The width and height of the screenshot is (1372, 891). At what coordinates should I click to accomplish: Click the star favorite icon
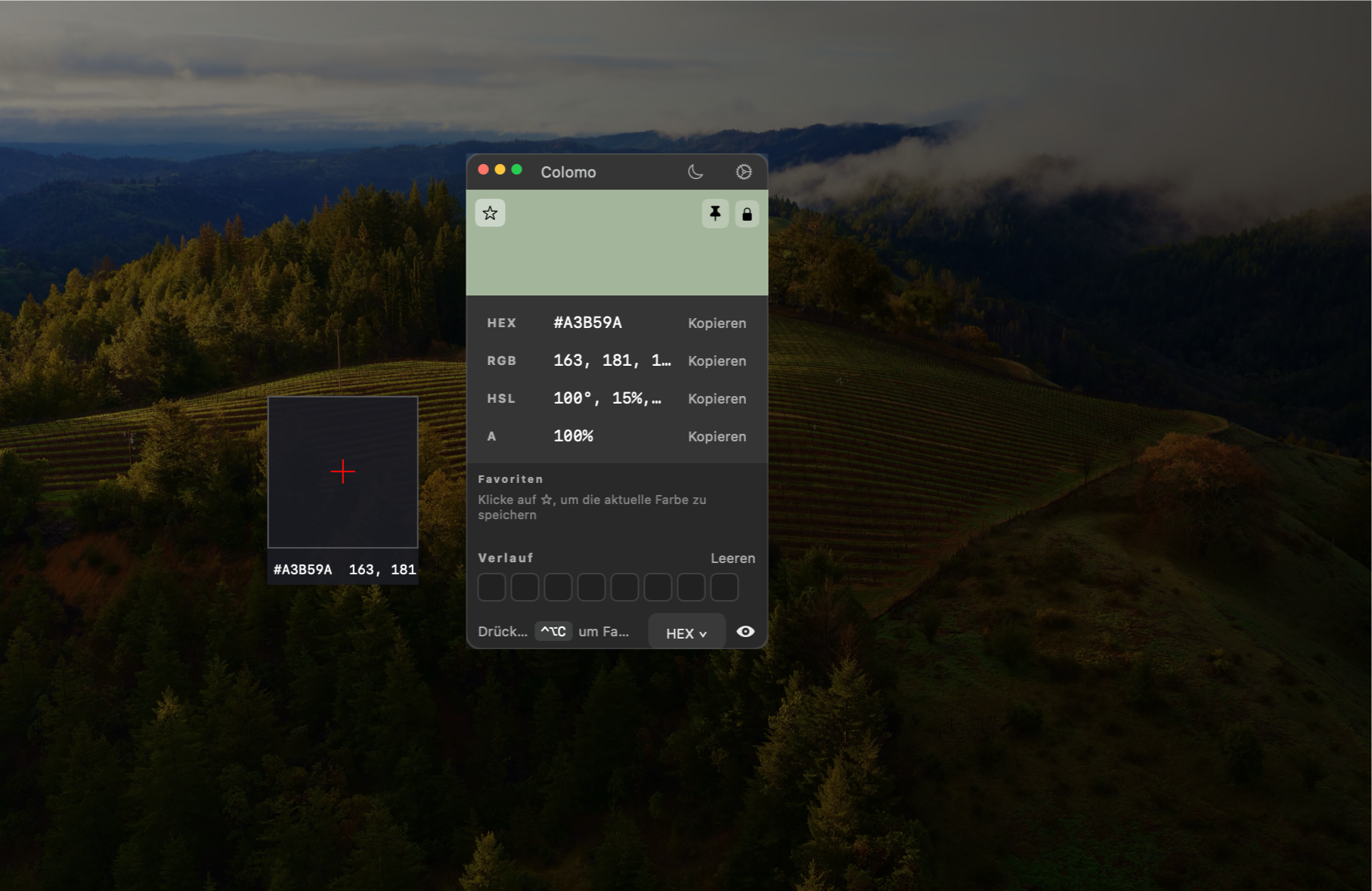[x=490, y=213]
